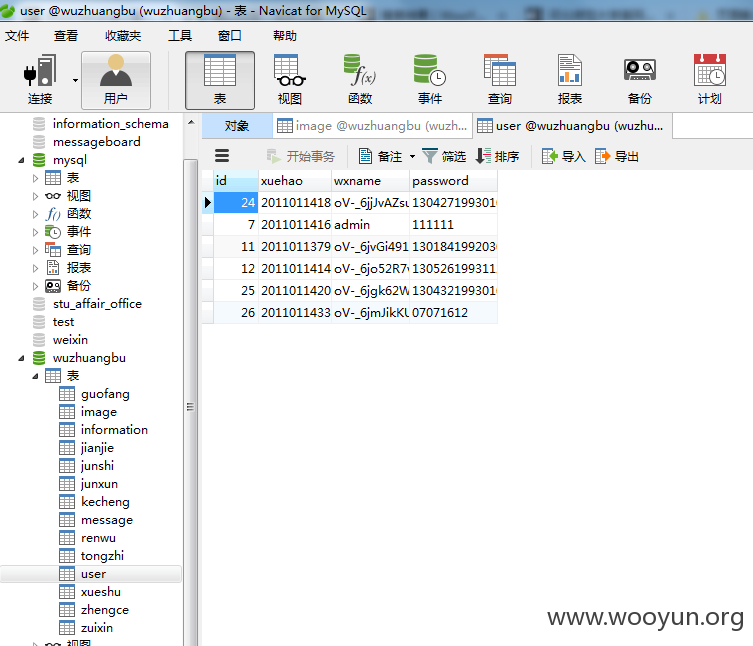Select the weixin database
Screen dimensions: 753x646
[x=70, y=340]
